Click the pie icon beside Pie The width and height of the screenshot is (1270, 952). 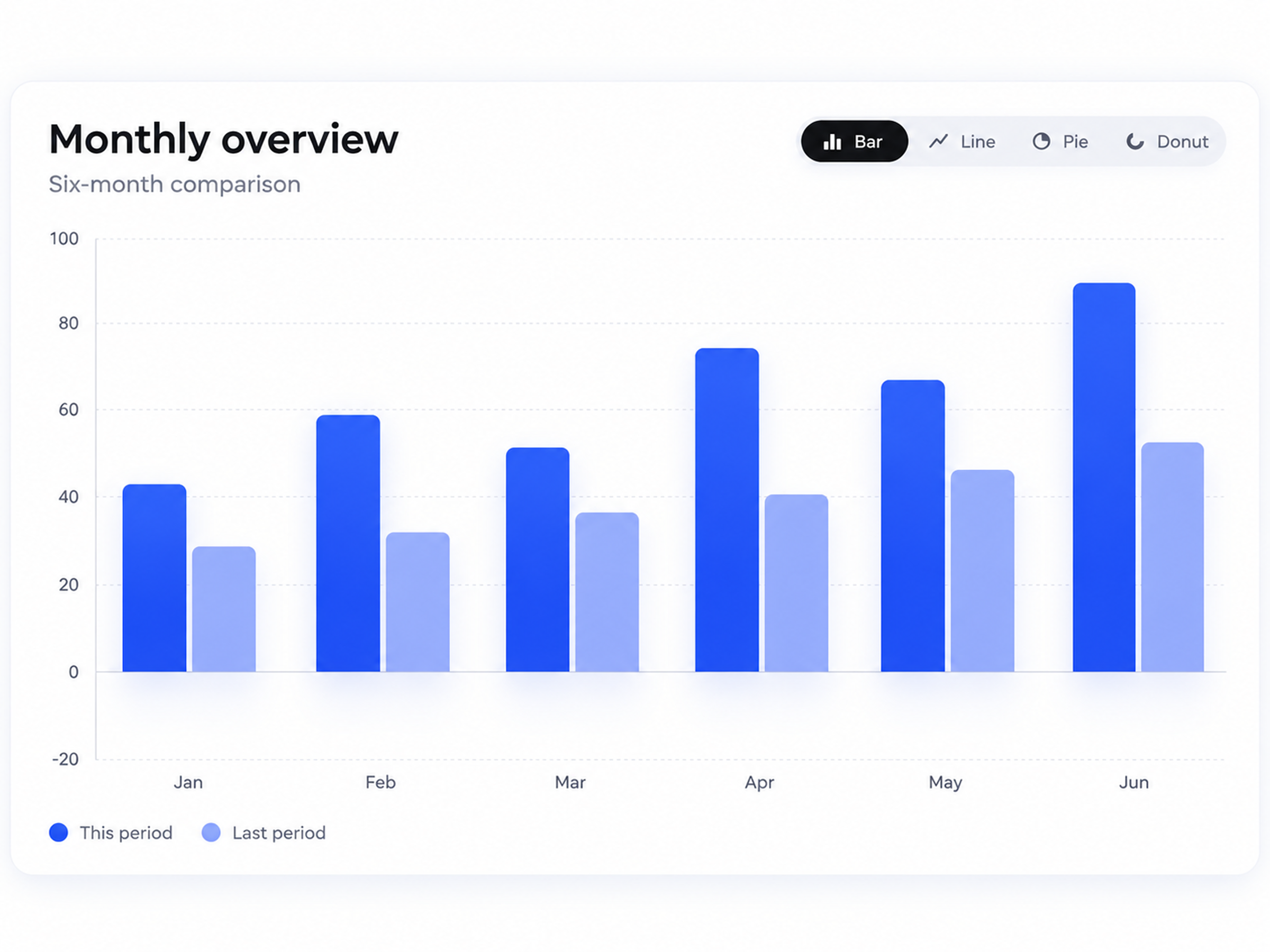coord(1041,141)
